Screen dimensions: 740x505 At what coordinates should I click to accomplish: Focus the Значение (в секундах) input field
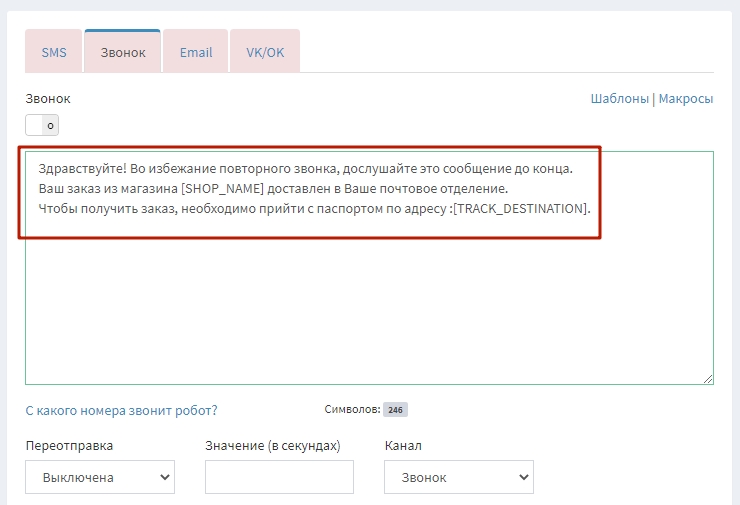[x=279, y=477]
